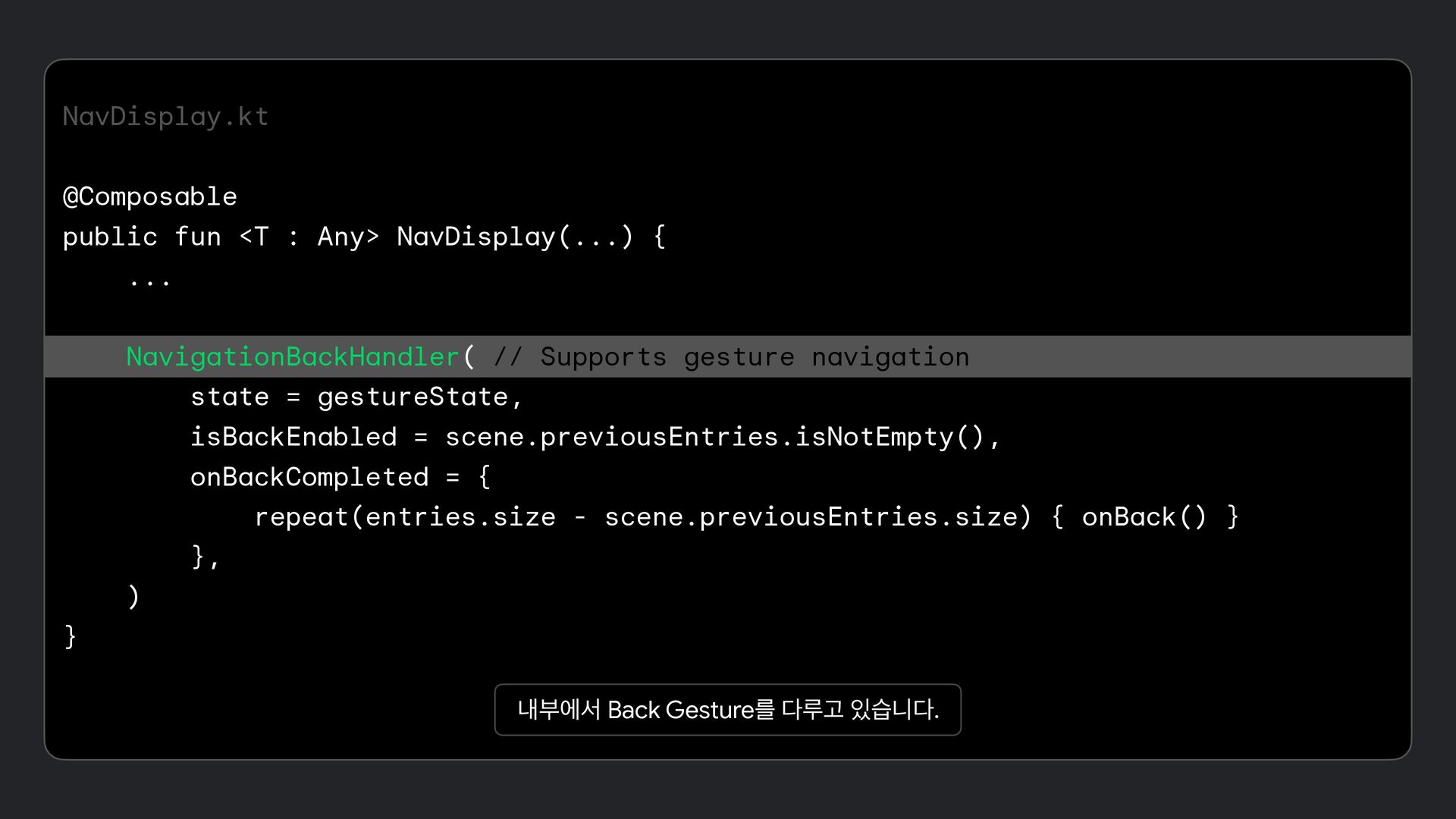Click the gestureState value

(413, 397)
